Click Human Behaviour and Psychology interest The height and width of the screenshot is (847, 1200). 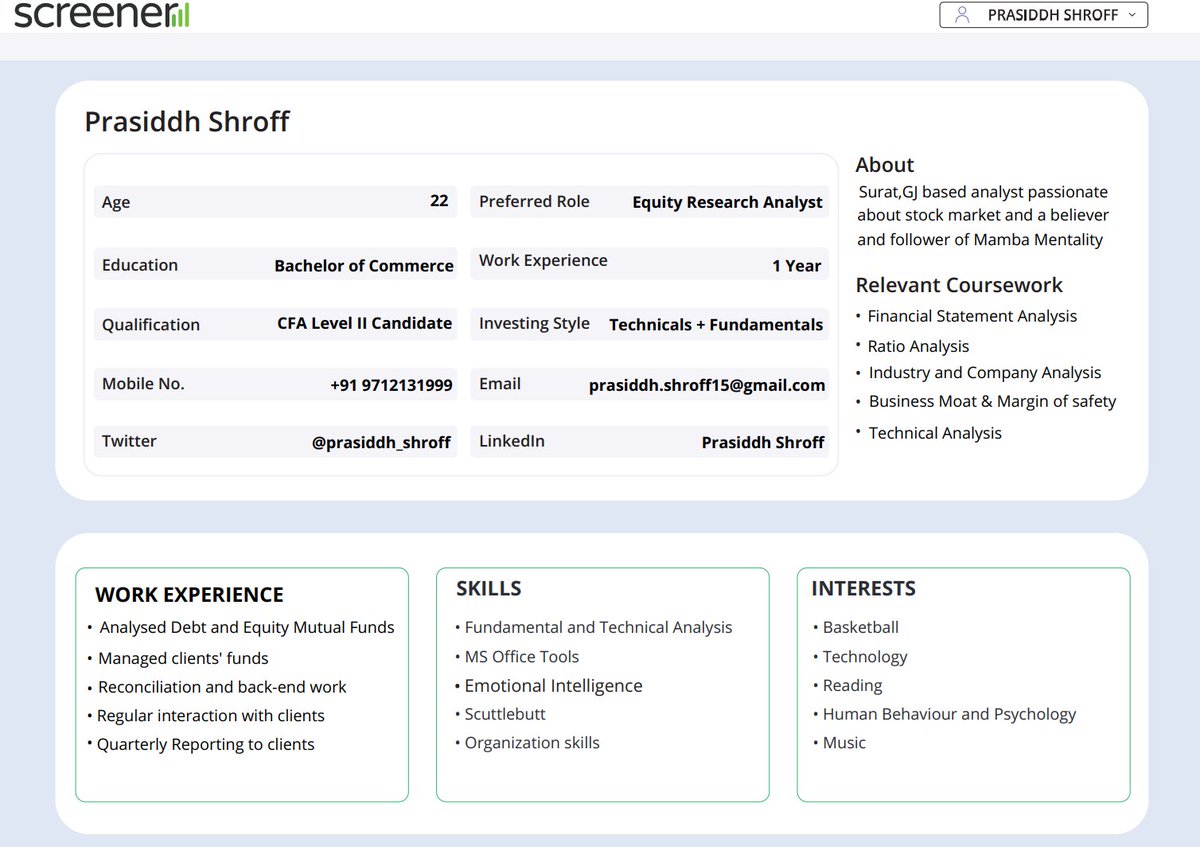[949, 714]
